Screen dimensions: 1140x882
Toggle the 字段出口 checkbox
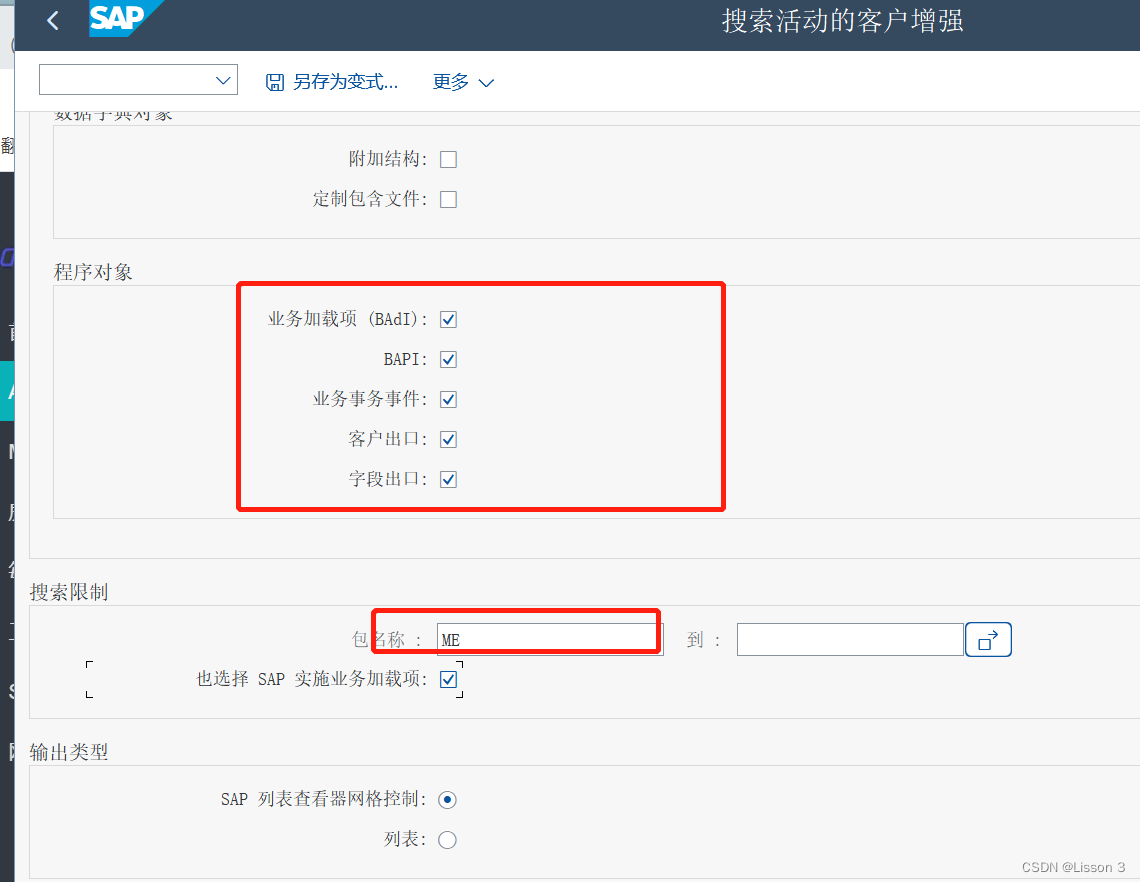coord(449,479)
